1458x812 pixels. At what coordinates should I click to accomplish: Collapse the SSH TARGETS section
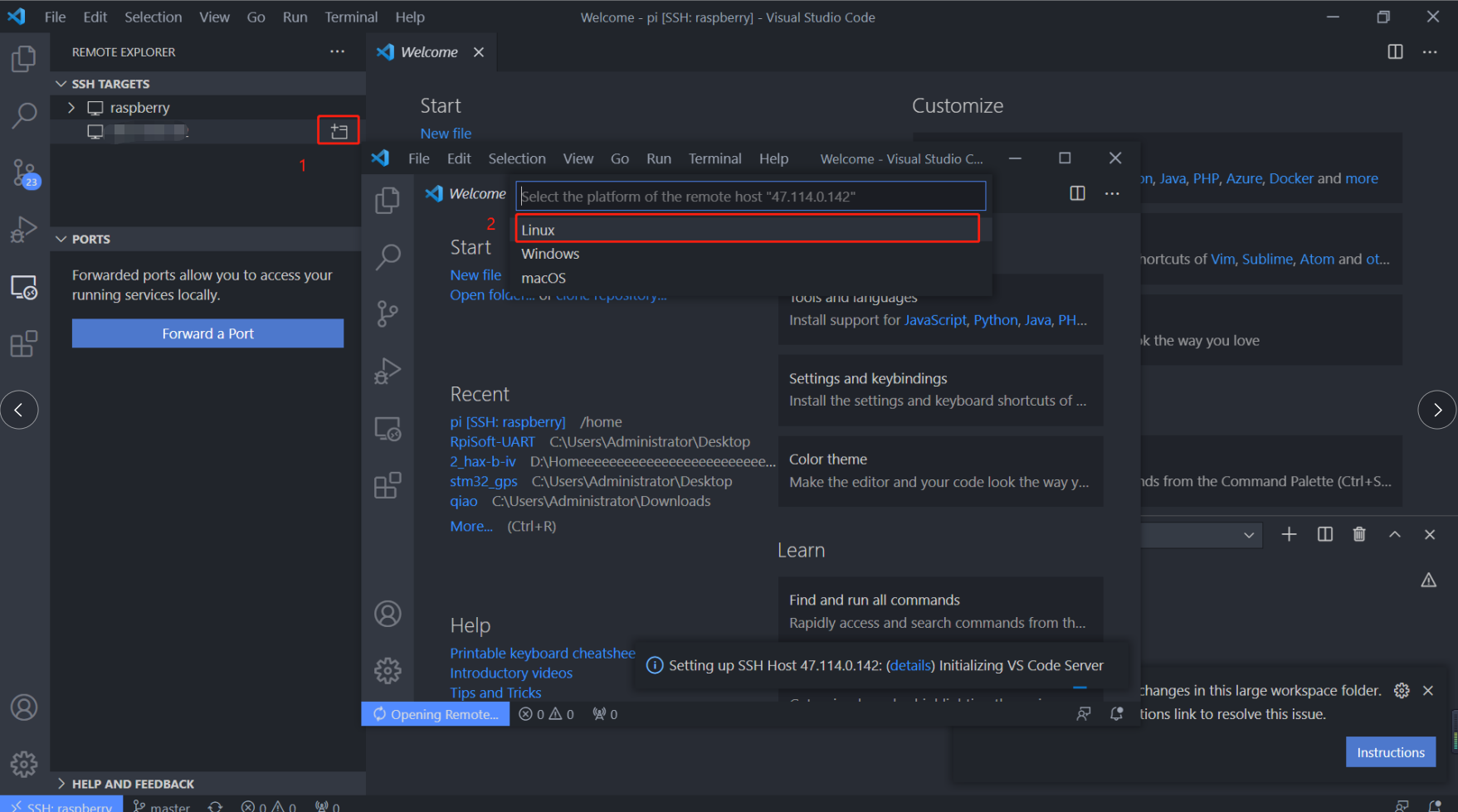click(x=208, y=84)
